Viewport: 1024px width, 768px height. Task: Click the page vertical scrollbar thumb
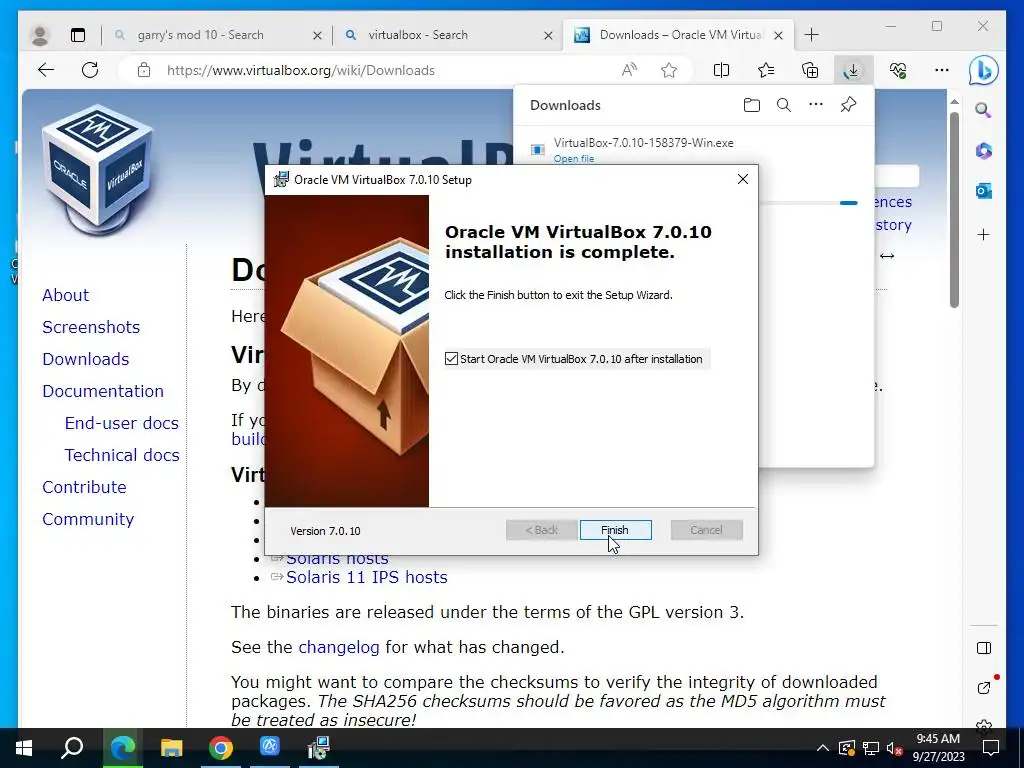(954, 209)
